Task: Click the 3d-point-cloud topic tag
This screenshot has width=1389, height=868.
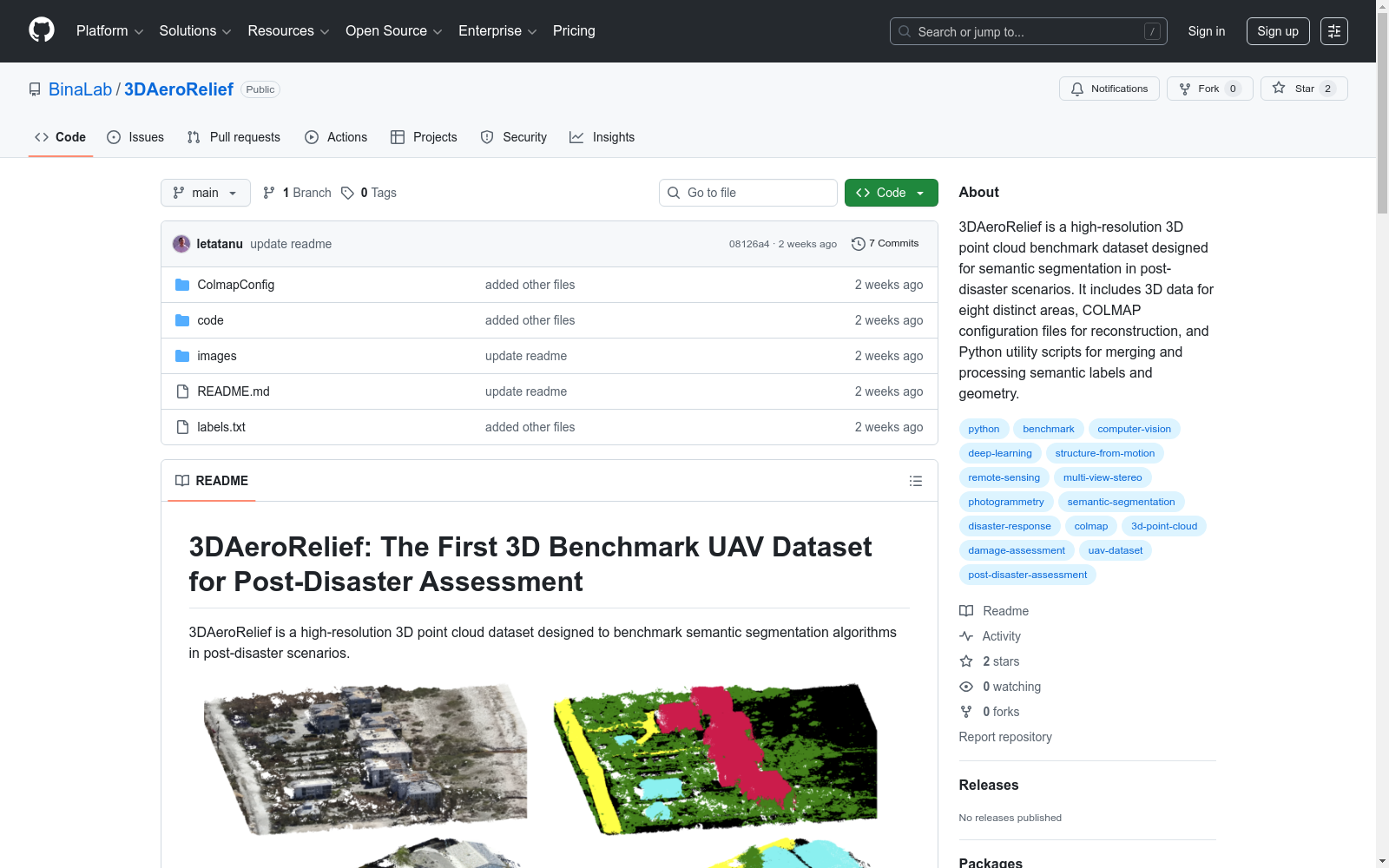Action: [x=1164, y=526]
